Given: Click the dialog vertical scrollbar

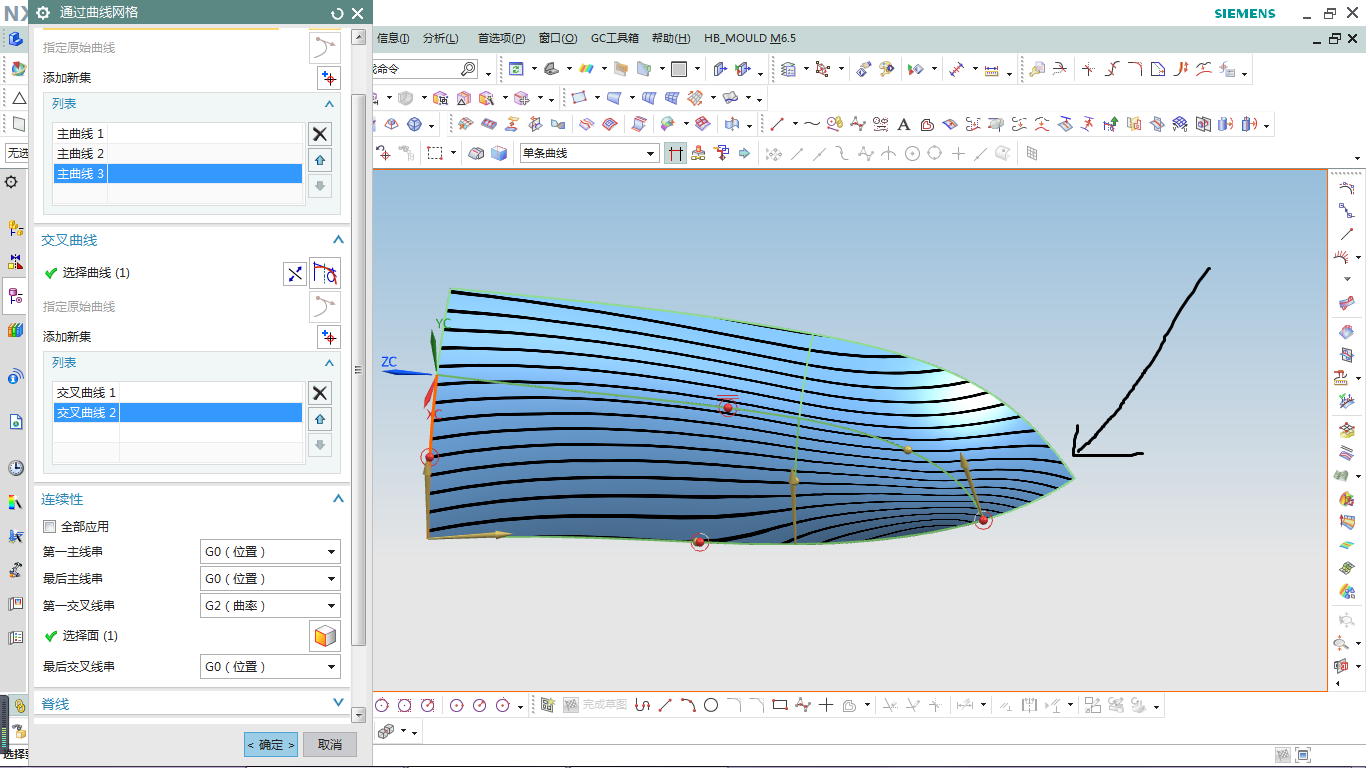Looking at the screenshot, I should coord(359,370).
